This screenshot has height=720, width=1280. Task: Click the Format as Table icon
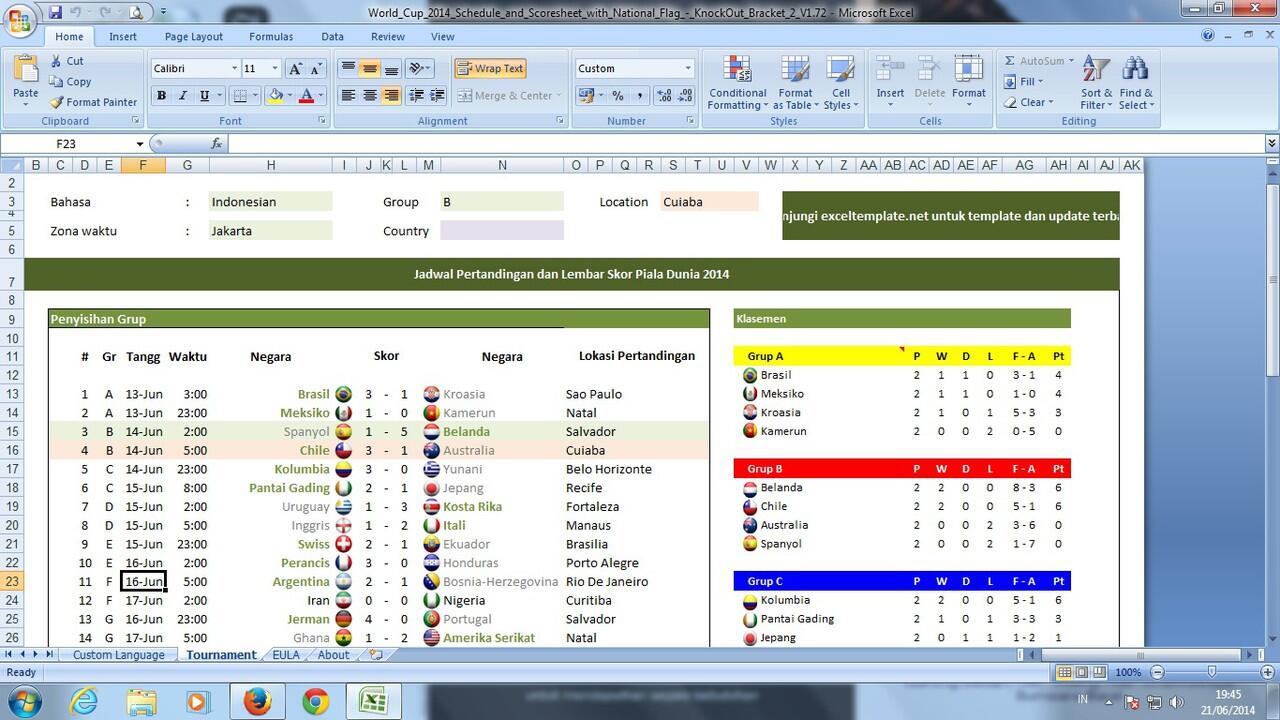click(x=796, y=70)
